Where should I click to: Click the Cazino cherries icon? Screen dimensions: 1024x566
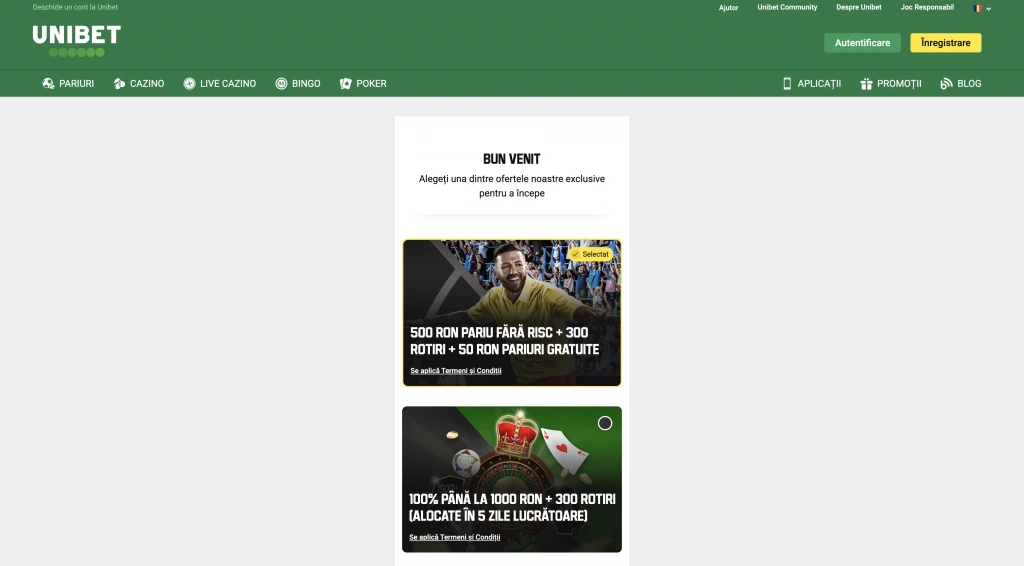[x=119, y=84]
